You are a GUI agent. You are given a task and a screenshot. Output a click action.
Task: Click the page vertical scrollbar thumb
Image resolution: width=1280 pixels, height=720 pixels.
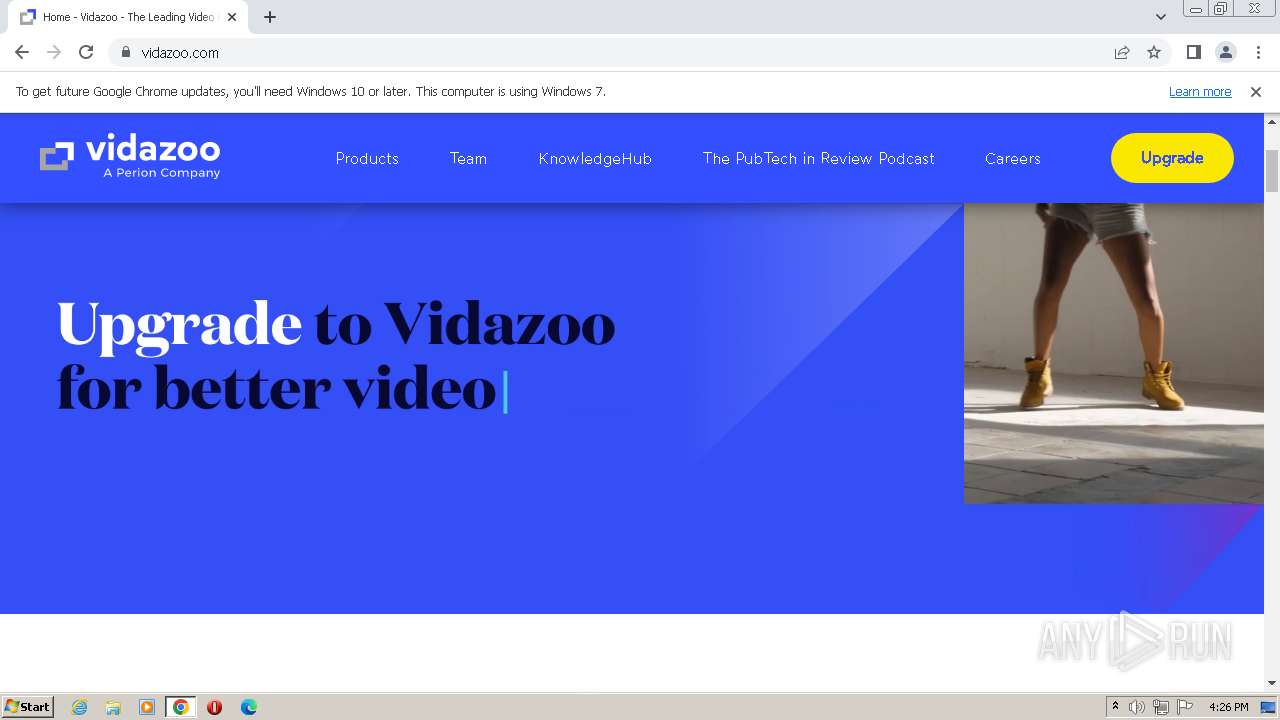[x=1272, y=170]
